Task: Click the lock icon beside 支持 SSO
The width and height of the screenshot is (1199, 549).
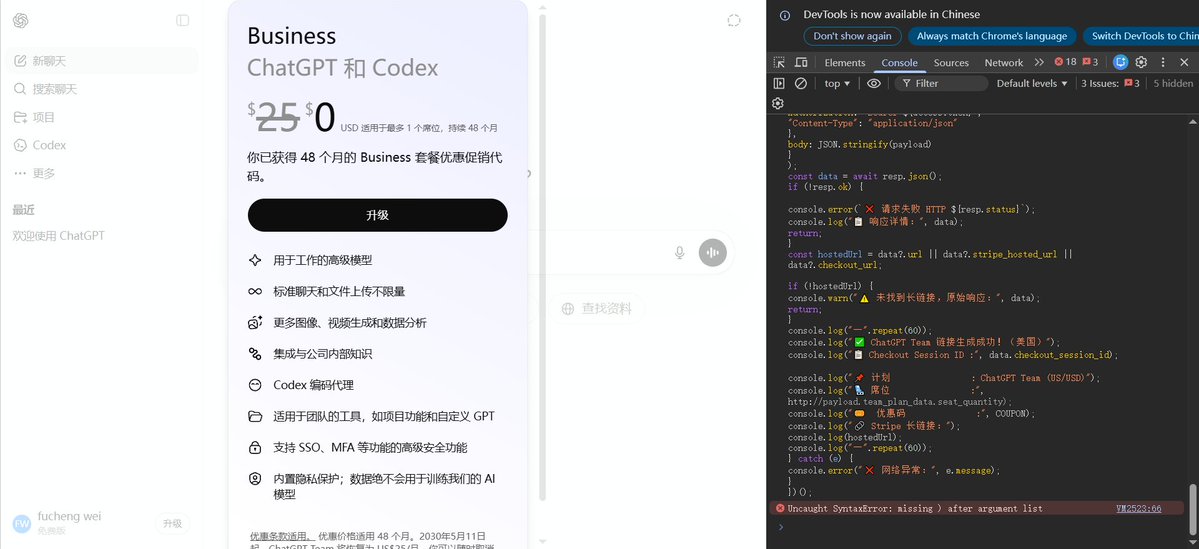Action: pyautogui.click(x=255, y=447)
